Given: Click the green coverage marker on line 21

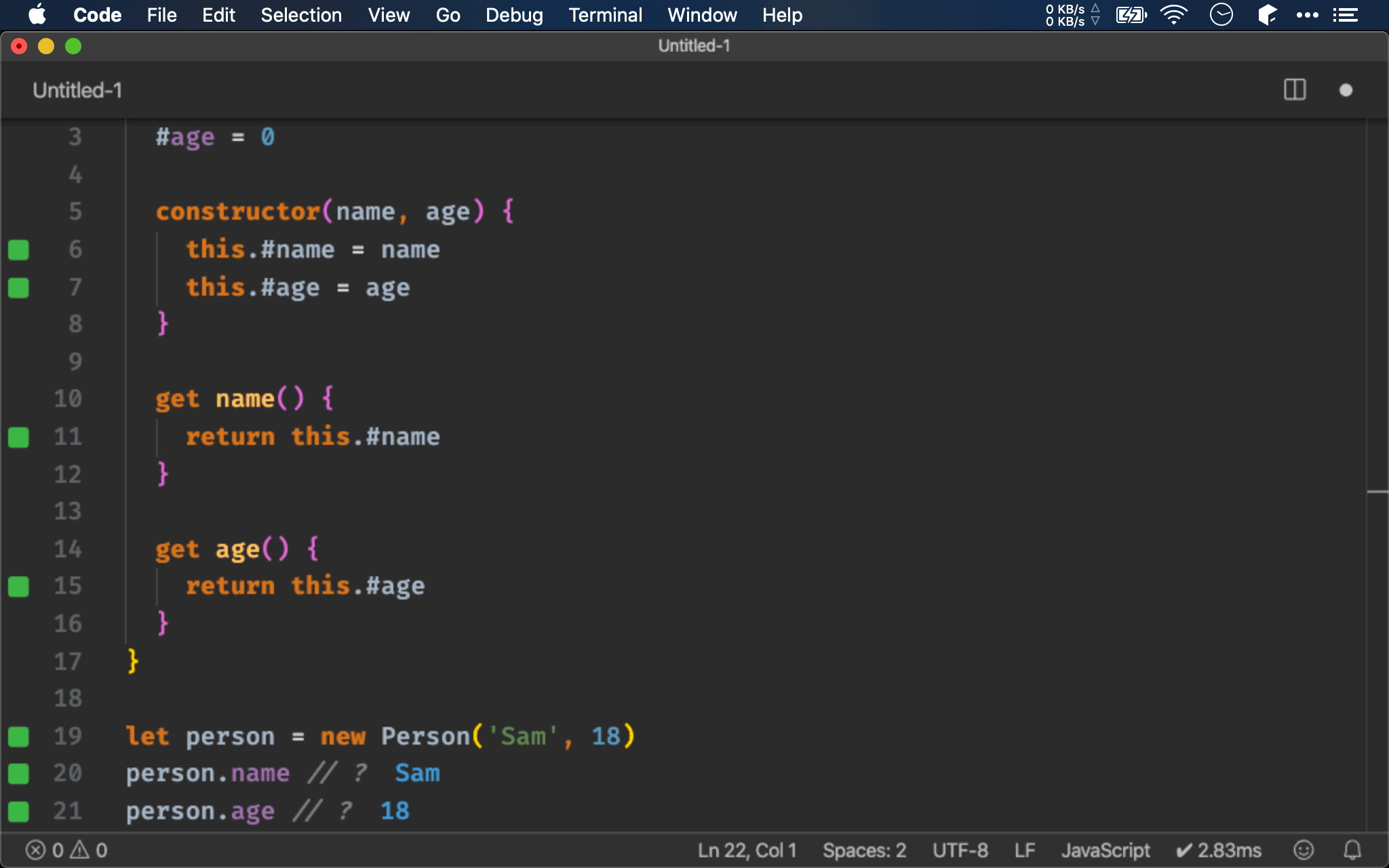Looking at the screenshot, I should click(x=18, y=811).
